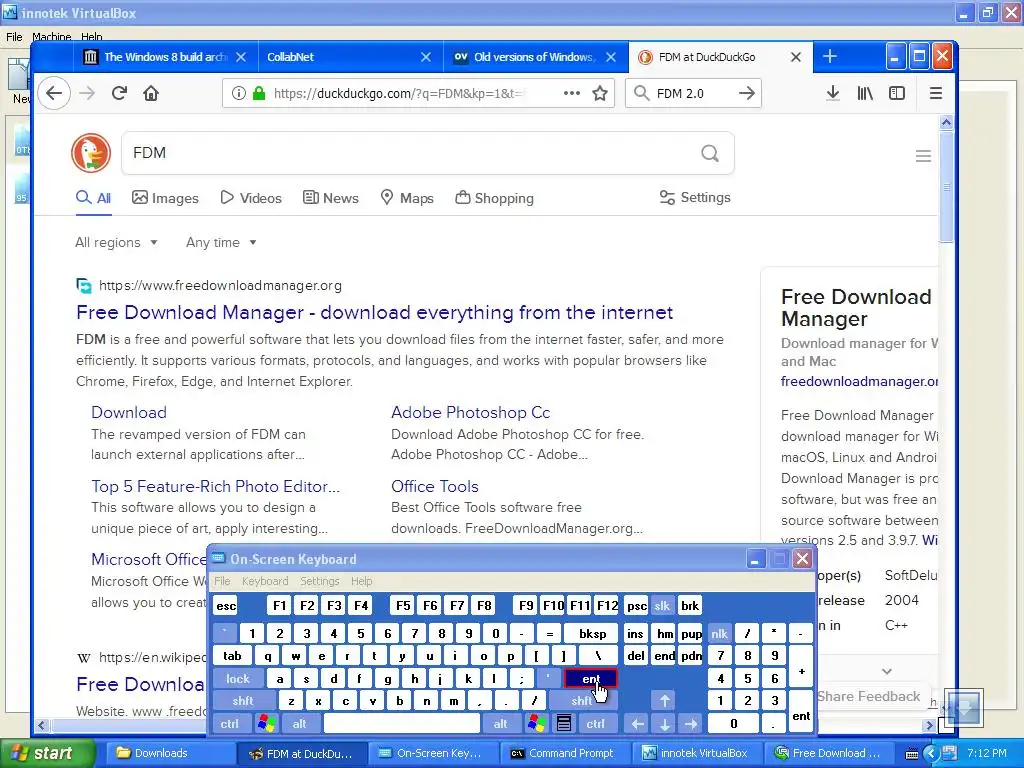
Task: Close the Windows 8 build archive tab
Action: click(x=241, y=57)
